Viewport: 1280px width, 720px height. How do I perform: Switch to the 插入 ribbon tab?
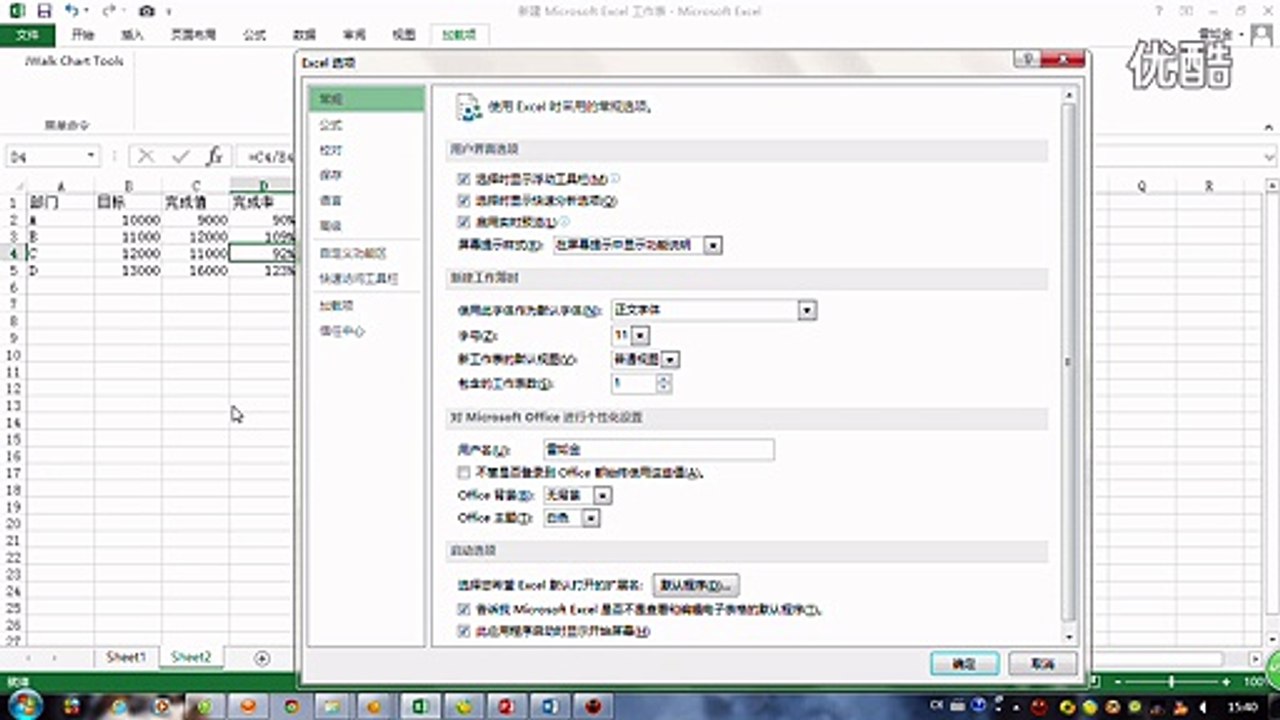pyautogui.click(x=132, y=34)
